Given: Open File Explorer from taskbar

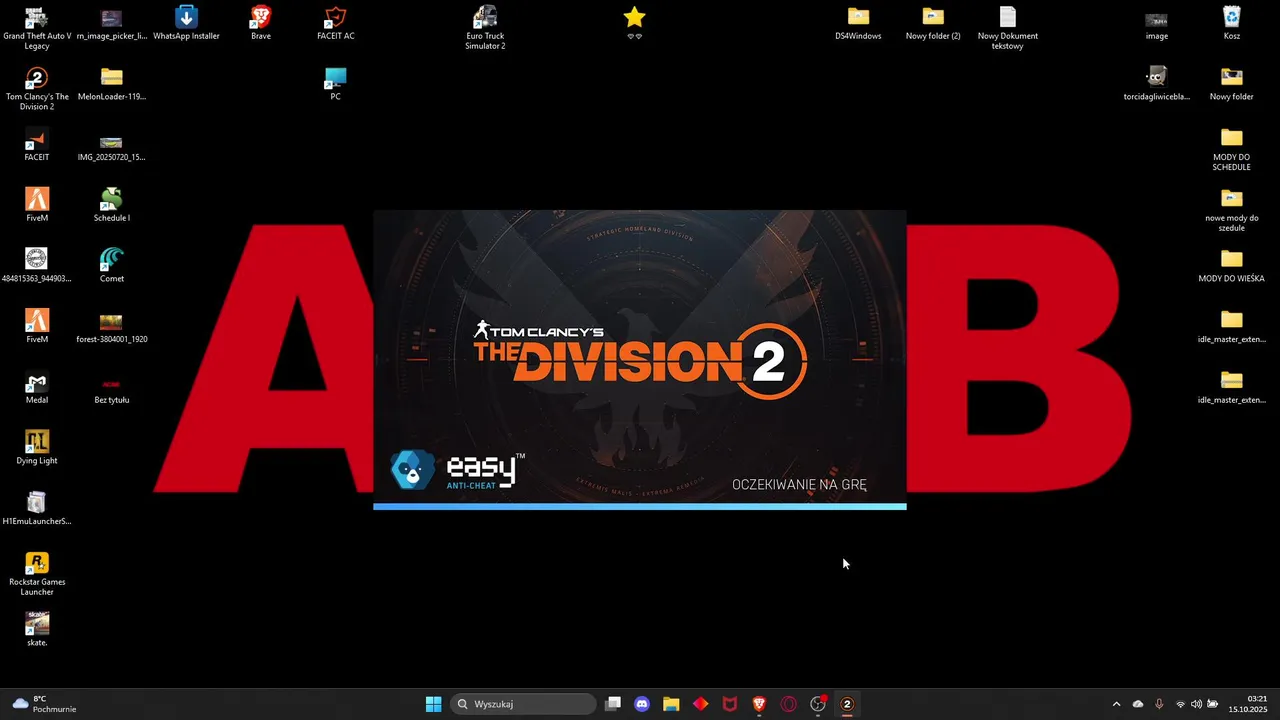Looking at the screenshot, I should tap(671, 704).
